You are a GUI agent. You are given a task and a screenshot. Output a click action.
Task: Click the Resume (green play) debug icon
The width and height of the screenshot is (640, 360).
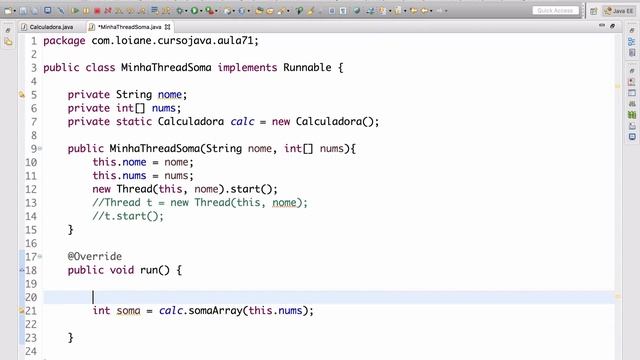(75, 11)
